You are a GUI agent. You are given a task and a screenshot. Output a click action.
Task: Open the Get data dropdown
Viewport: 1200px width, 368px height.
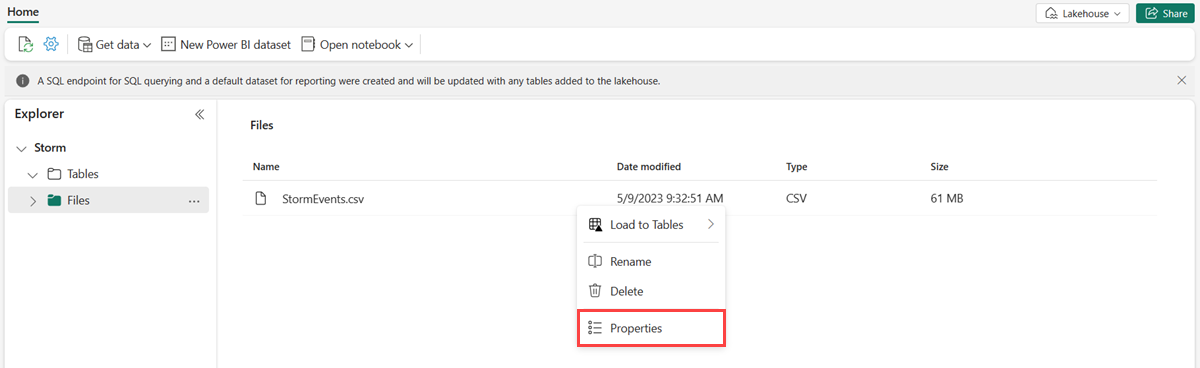(x=114, y=45)
